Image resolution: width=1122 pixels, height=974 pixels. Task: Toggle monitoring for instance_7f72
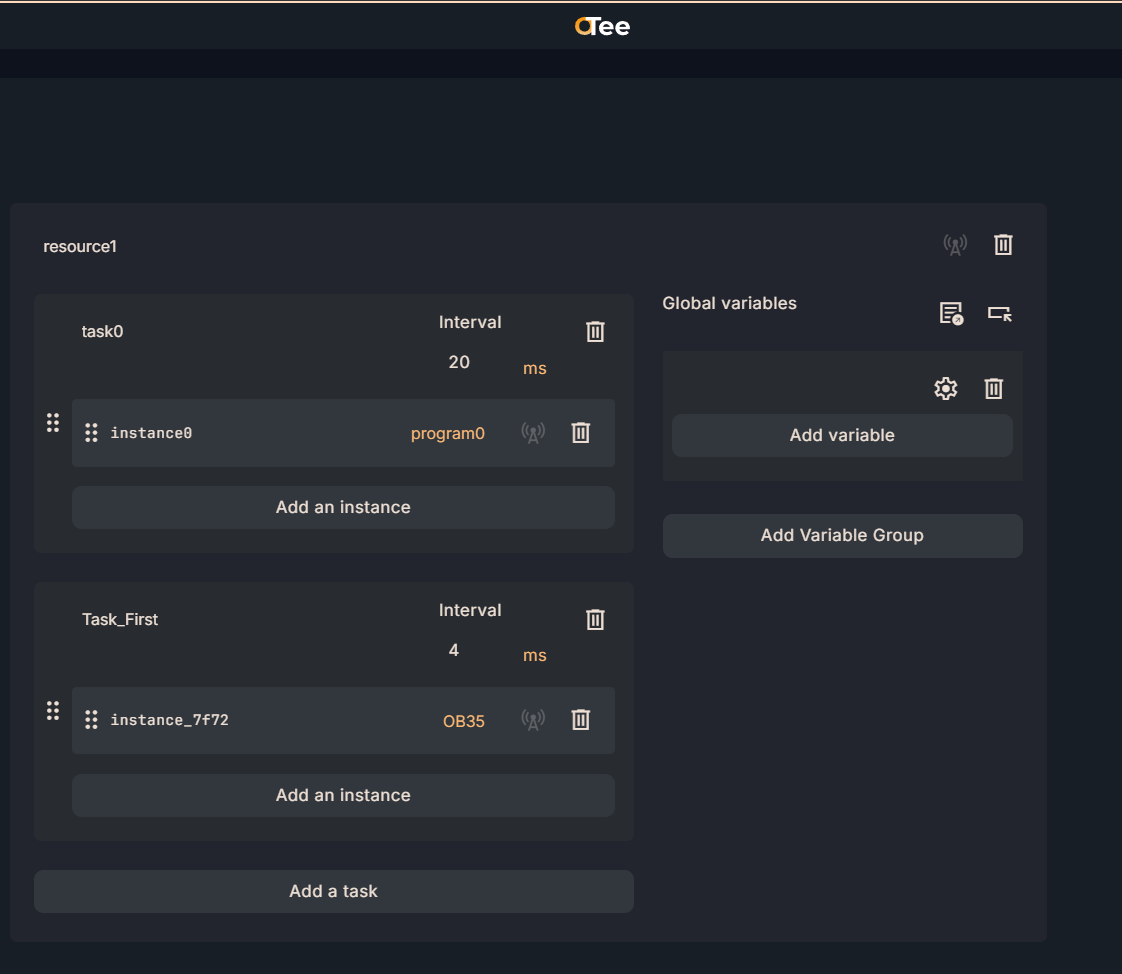(533, 720)
